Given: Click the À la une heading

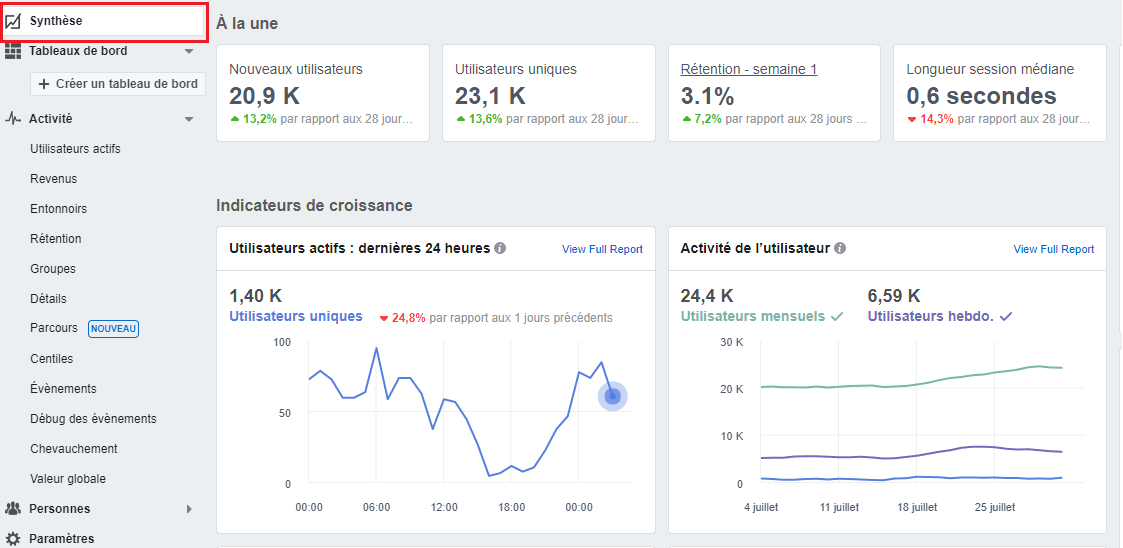Looking at the screenshot, I should click(247, 24).
